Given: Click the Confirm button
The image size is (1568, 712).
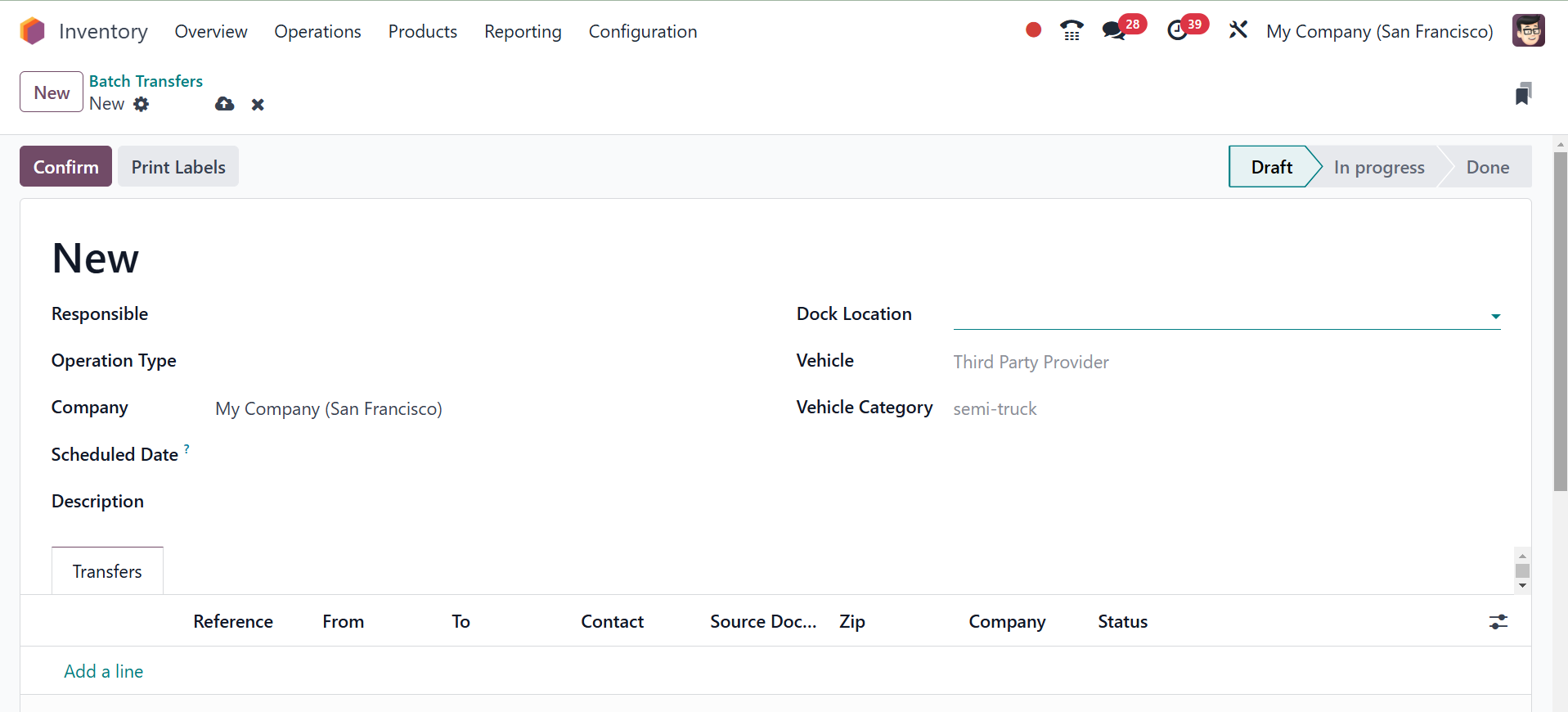Looking at the screenshot, I should point(65,167).
